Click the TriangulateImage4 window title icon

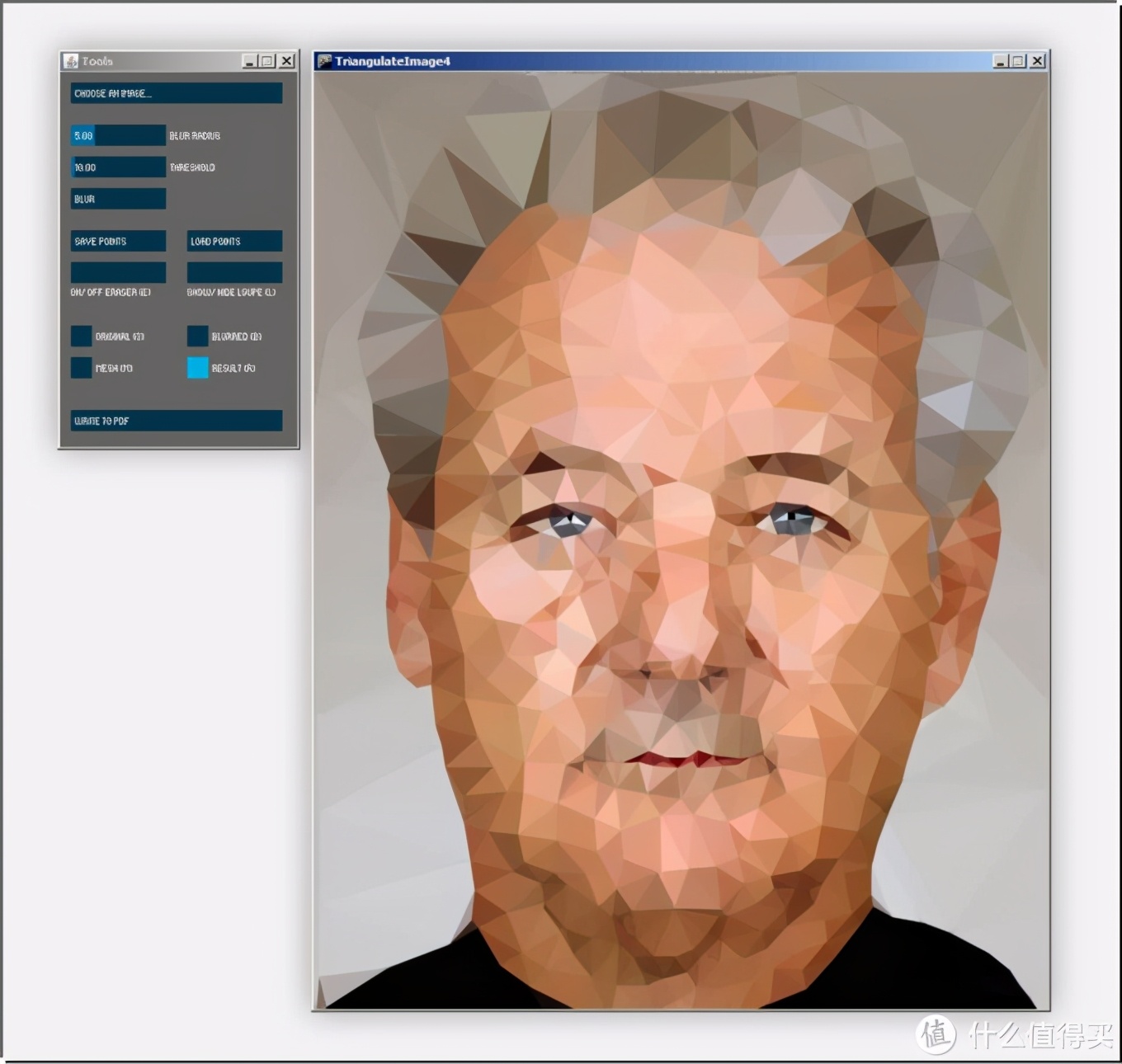pyautogui.click(x=325, y=61)
